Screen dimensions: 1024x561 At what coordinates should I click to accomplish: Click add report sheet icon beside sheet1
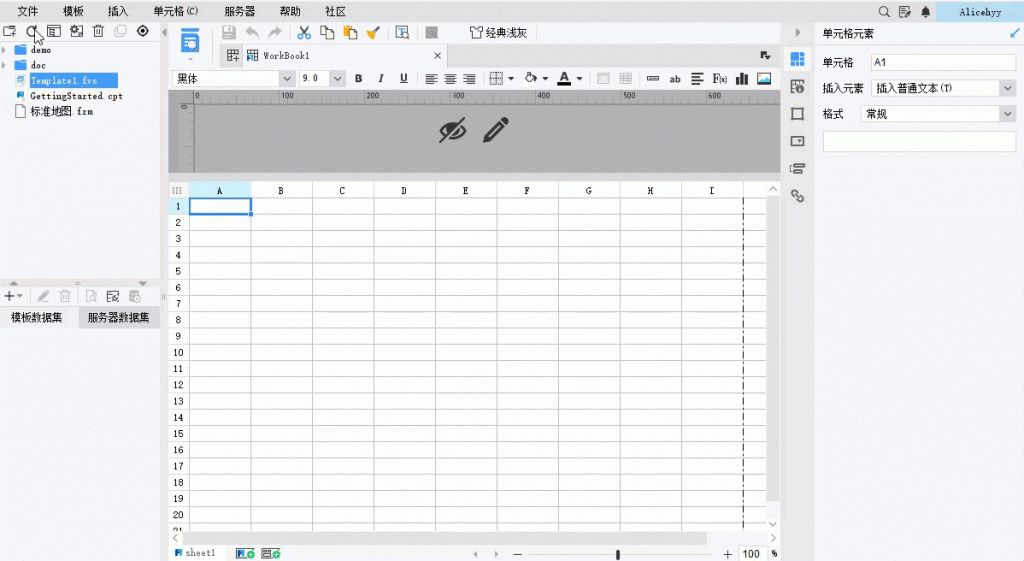[245, 553]
